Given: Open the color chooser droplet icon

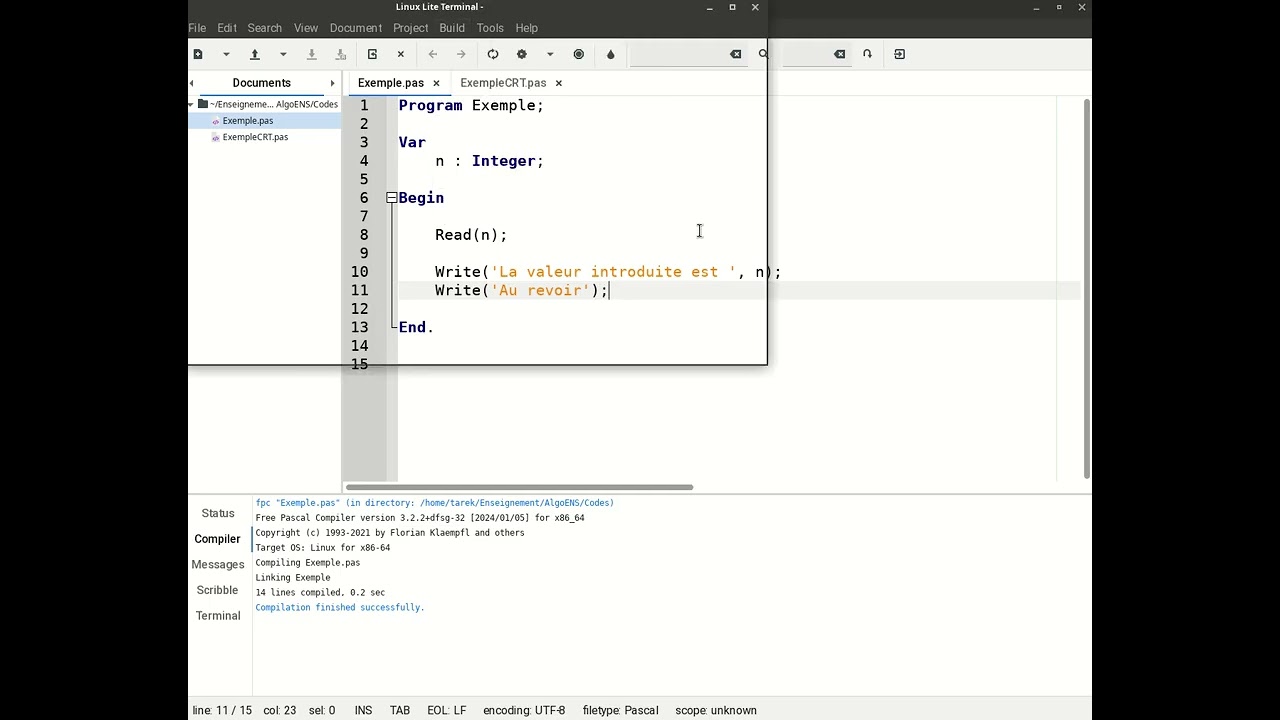Looking at the screenshot, I should click(611, 54).
